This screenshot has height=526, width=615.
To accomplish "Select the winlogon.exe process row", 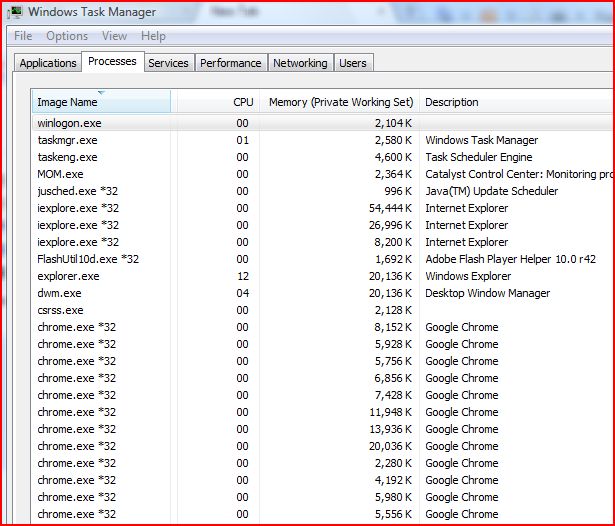I will [x=70, y=123].
